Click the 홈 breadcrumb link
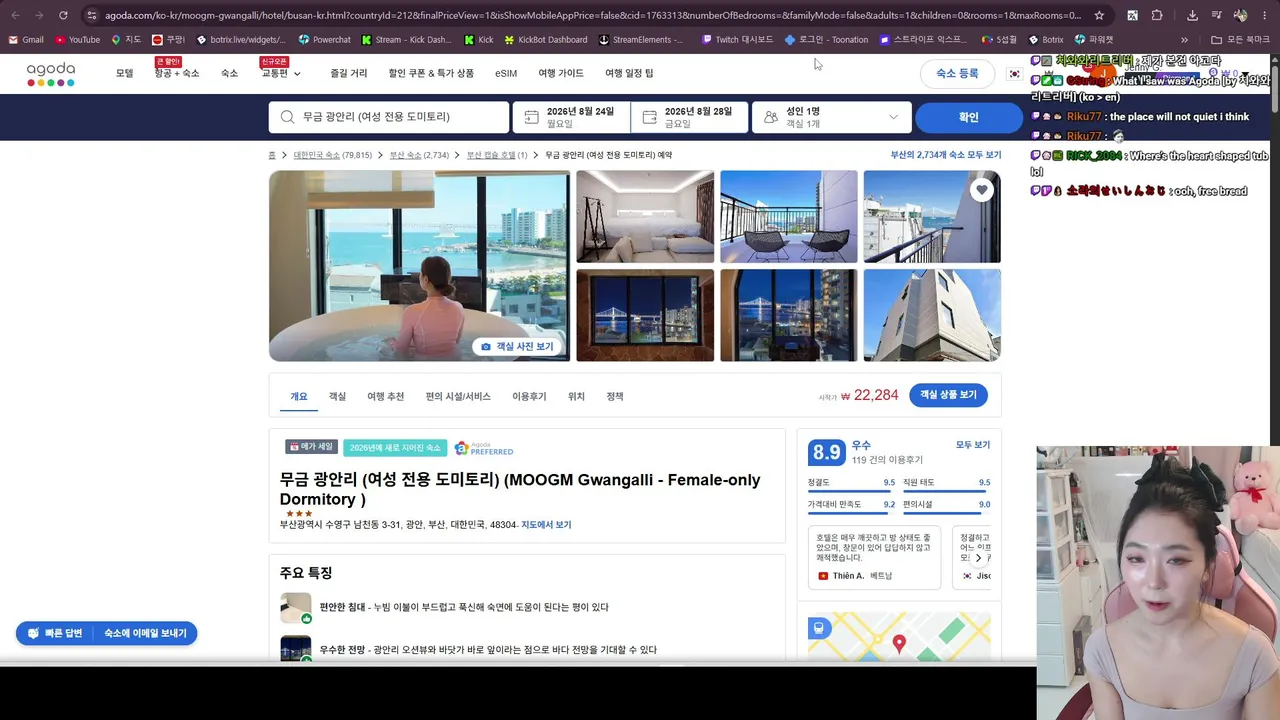The width and height of the screenshot is (1280, 720). coord(272,155)
